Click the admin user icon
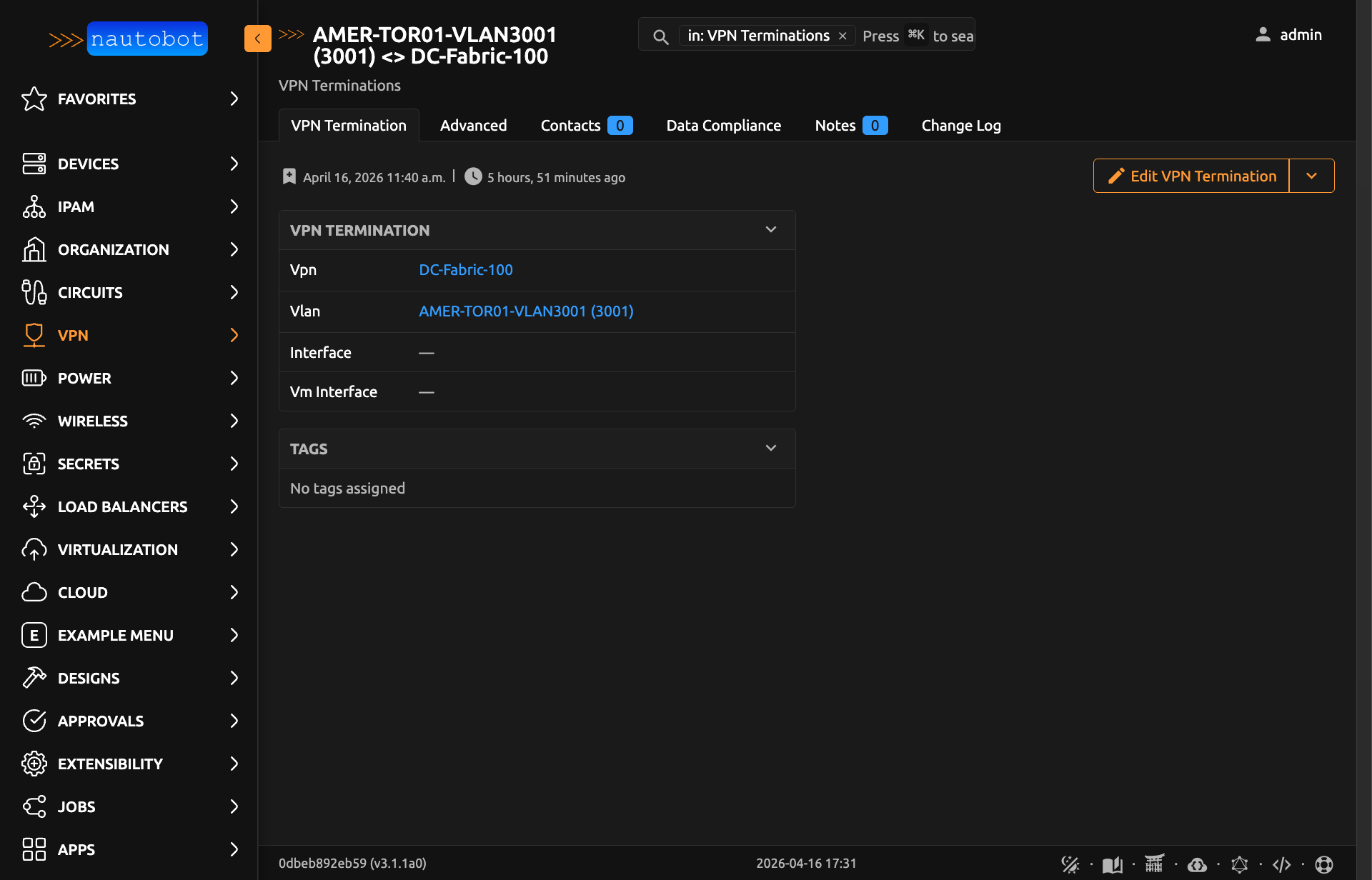The height and width of the screenshot is (880, 1372). click(1263, 34)
